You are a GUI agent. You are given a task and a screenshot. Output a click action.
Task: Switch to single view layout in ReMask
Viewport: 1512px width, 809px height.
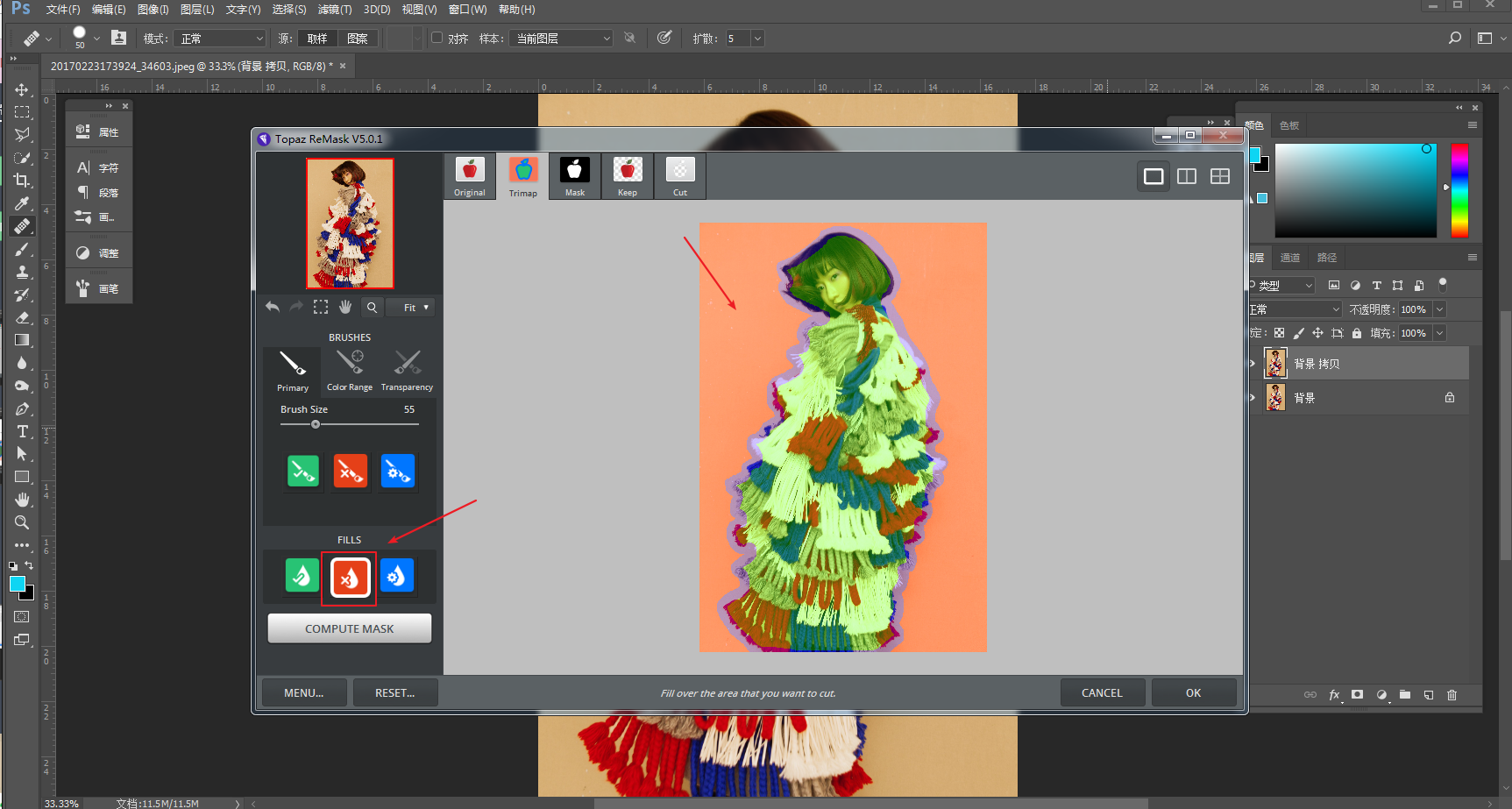1154,176
